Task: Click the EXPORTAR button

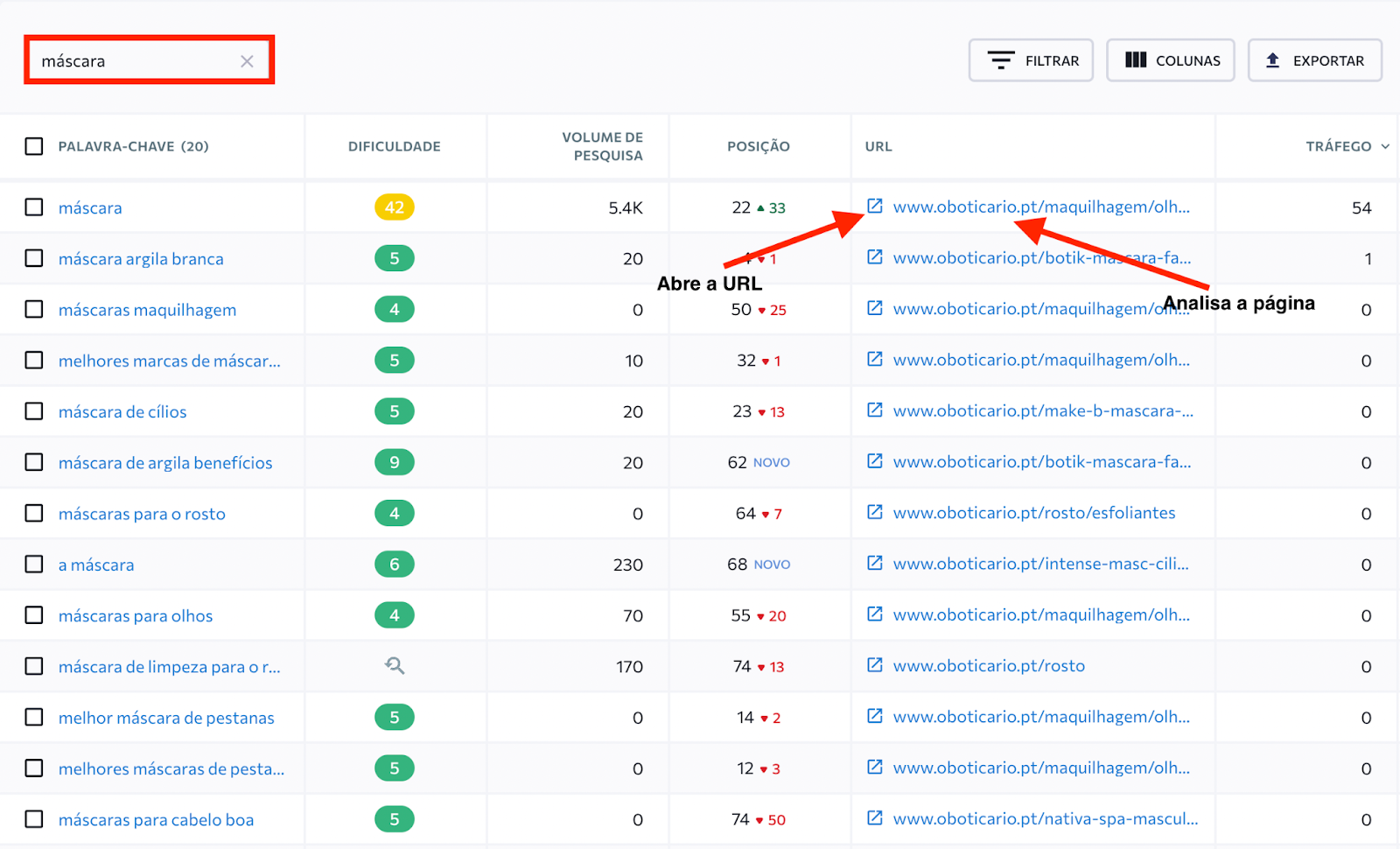Action: (1314, 60)
